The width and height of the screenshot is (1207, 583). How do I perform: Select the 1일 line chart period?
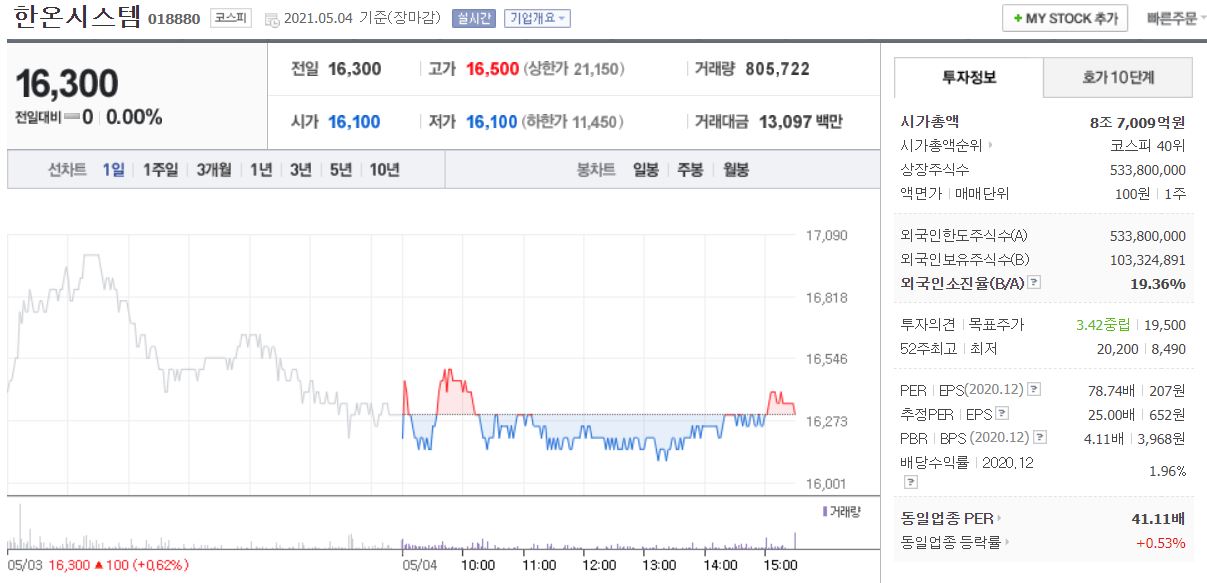(113, 170)
